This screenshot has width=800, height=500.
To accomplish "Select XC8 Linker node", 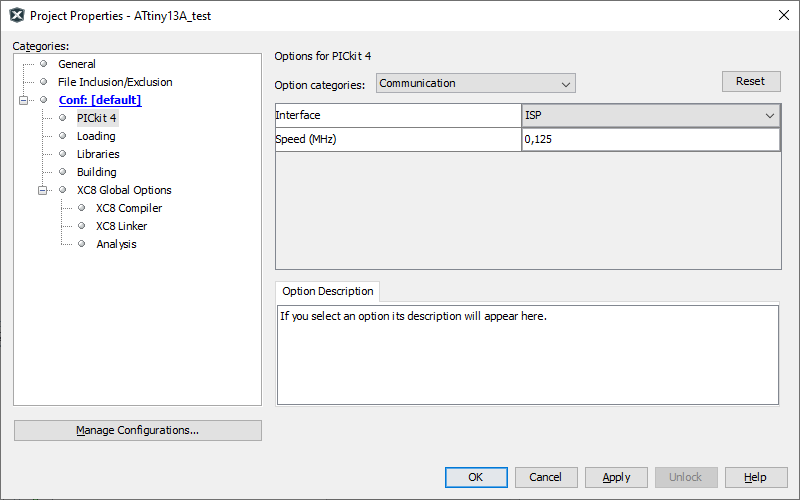I will pyautogui.click(x=121, y=226).
